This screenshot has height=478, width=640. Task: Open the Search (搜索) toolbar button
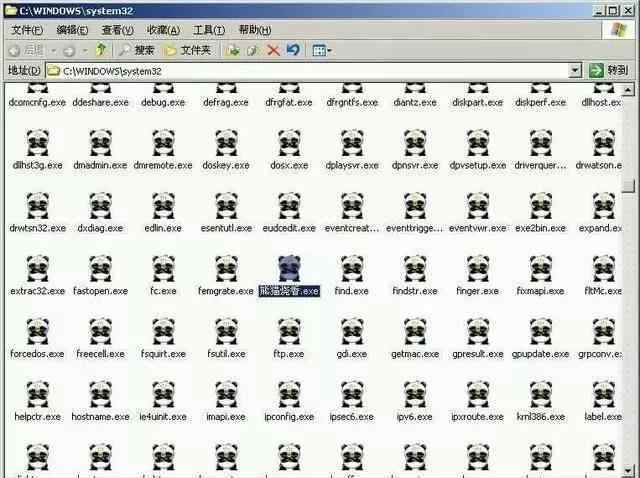(137, 50)
